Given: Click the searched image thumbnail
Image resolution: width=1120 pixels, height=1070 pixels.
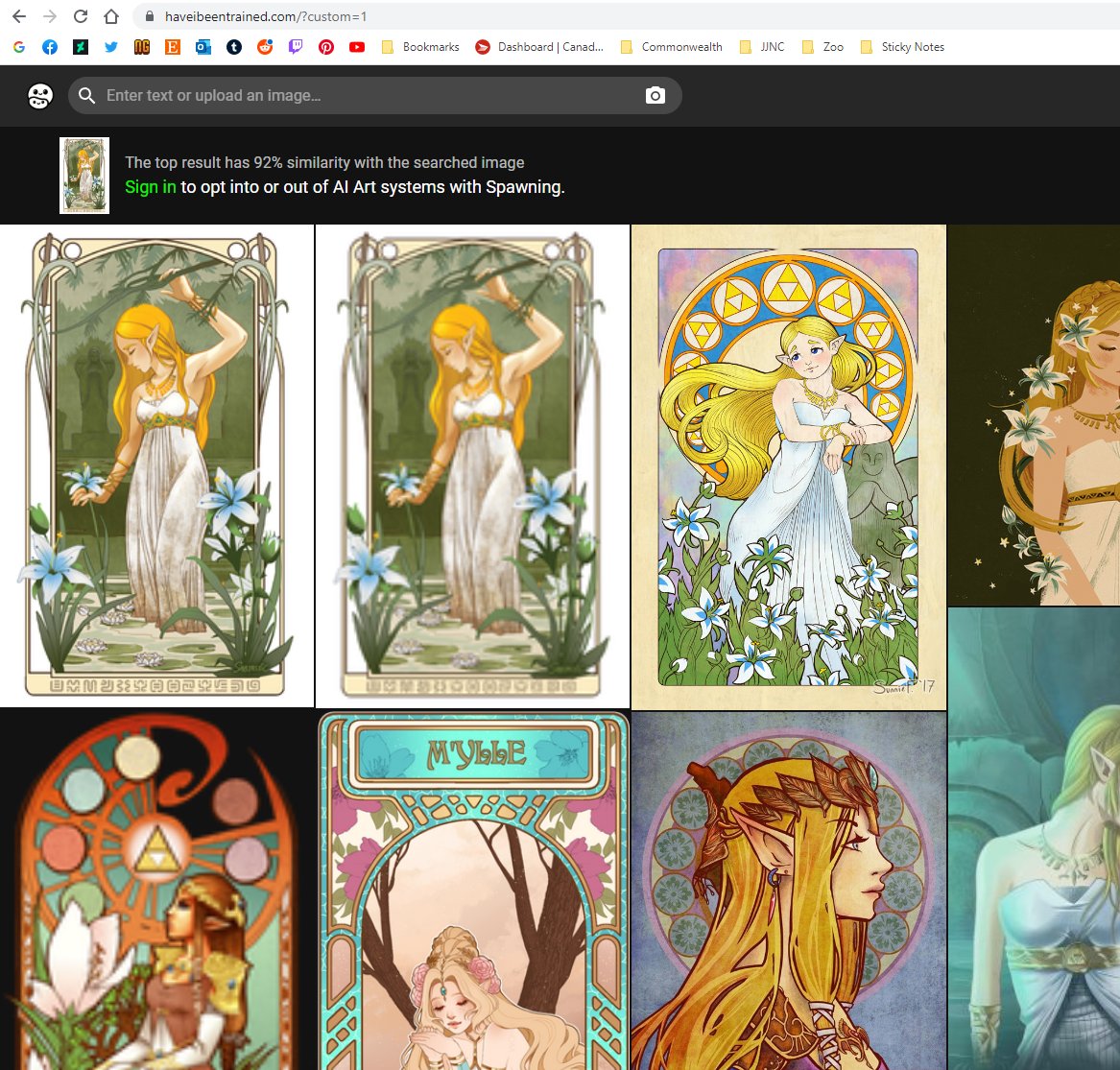Looking at the screenshot, I should (x=84, y=176).
